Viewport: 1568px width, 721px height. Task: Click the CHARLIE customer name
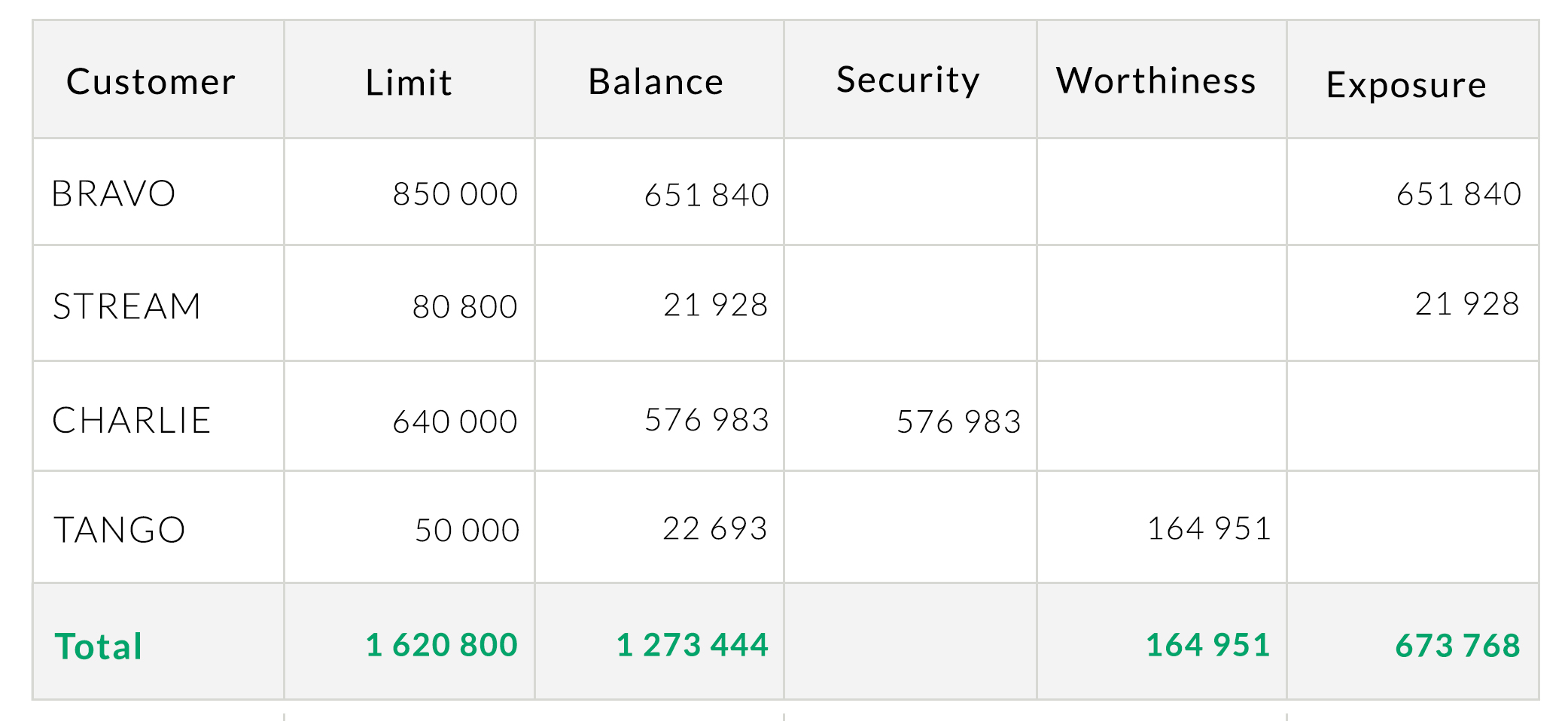tap(132, 420)
